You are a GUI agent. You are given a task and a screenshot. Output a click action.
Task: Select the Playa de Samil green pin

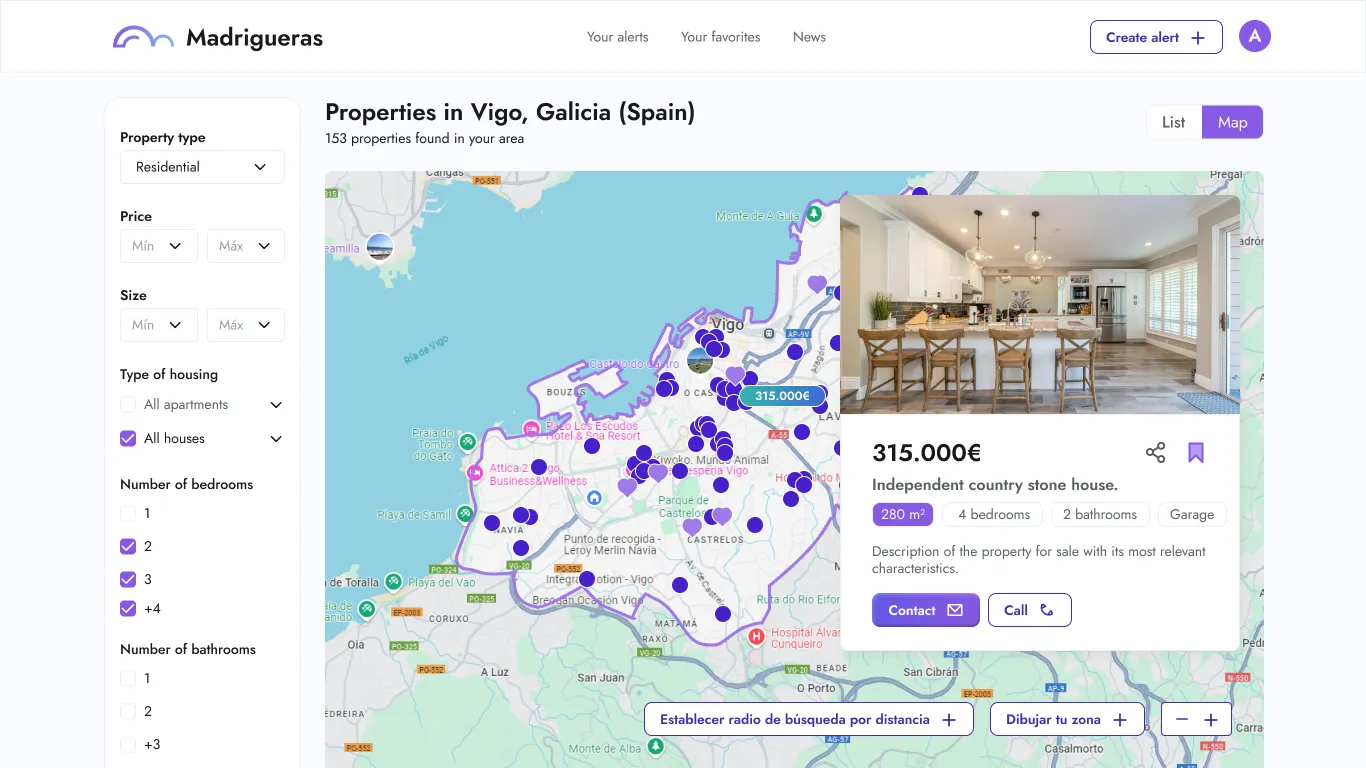(465, 514)
